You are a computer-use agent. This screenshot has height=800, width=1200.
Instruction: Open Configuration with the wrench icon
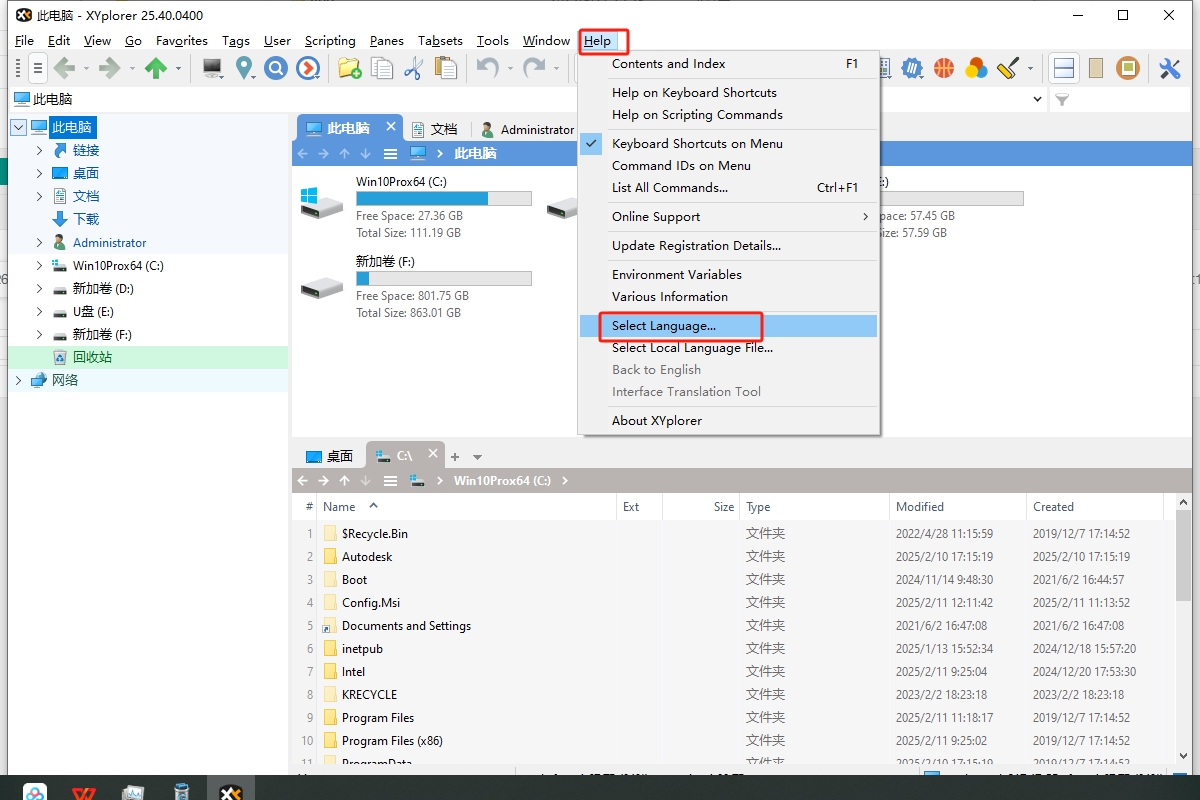tap(1169, 68)
